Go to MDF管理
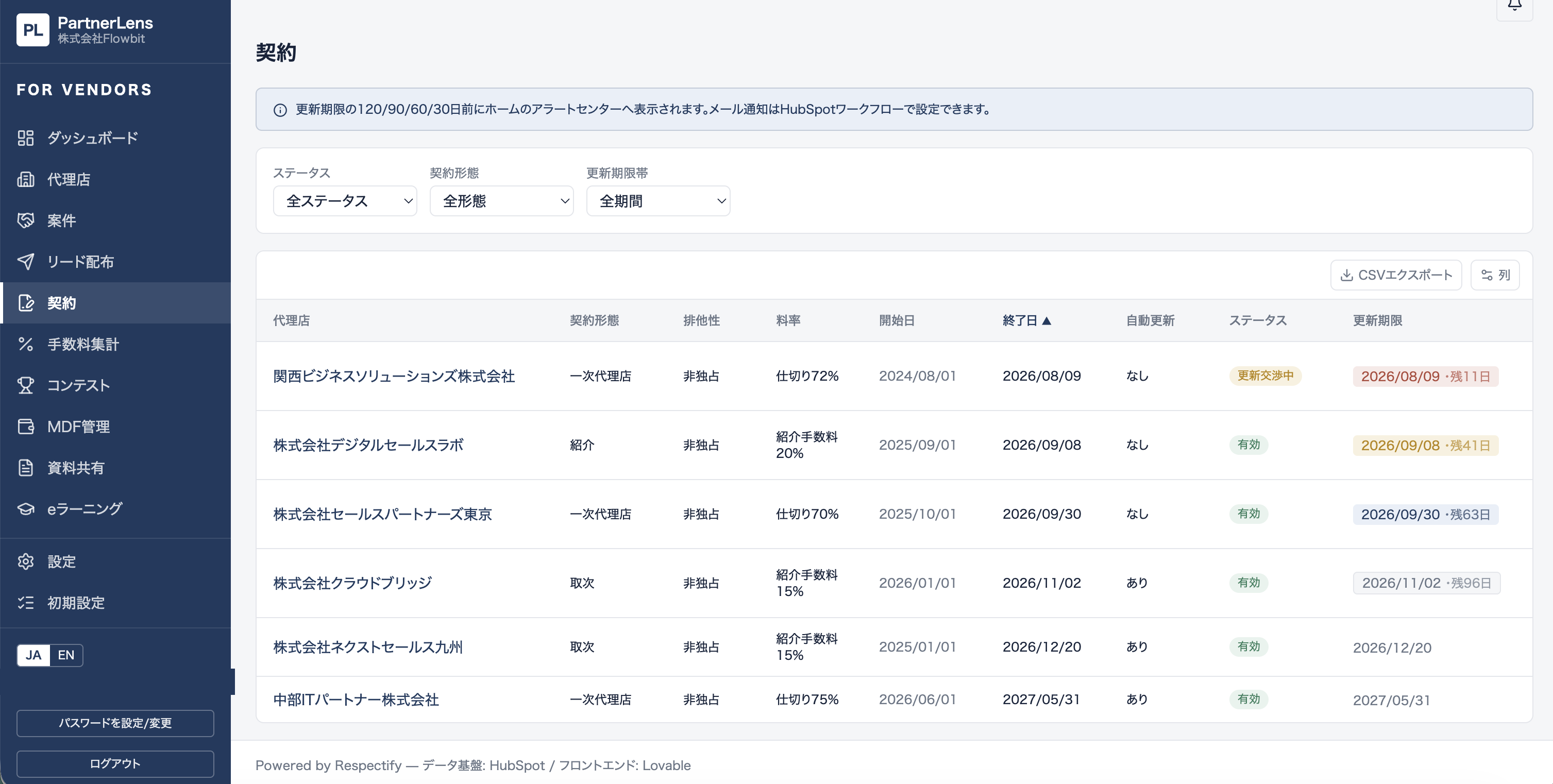This screenshot has width=1553, height=784. click(115, 427)
